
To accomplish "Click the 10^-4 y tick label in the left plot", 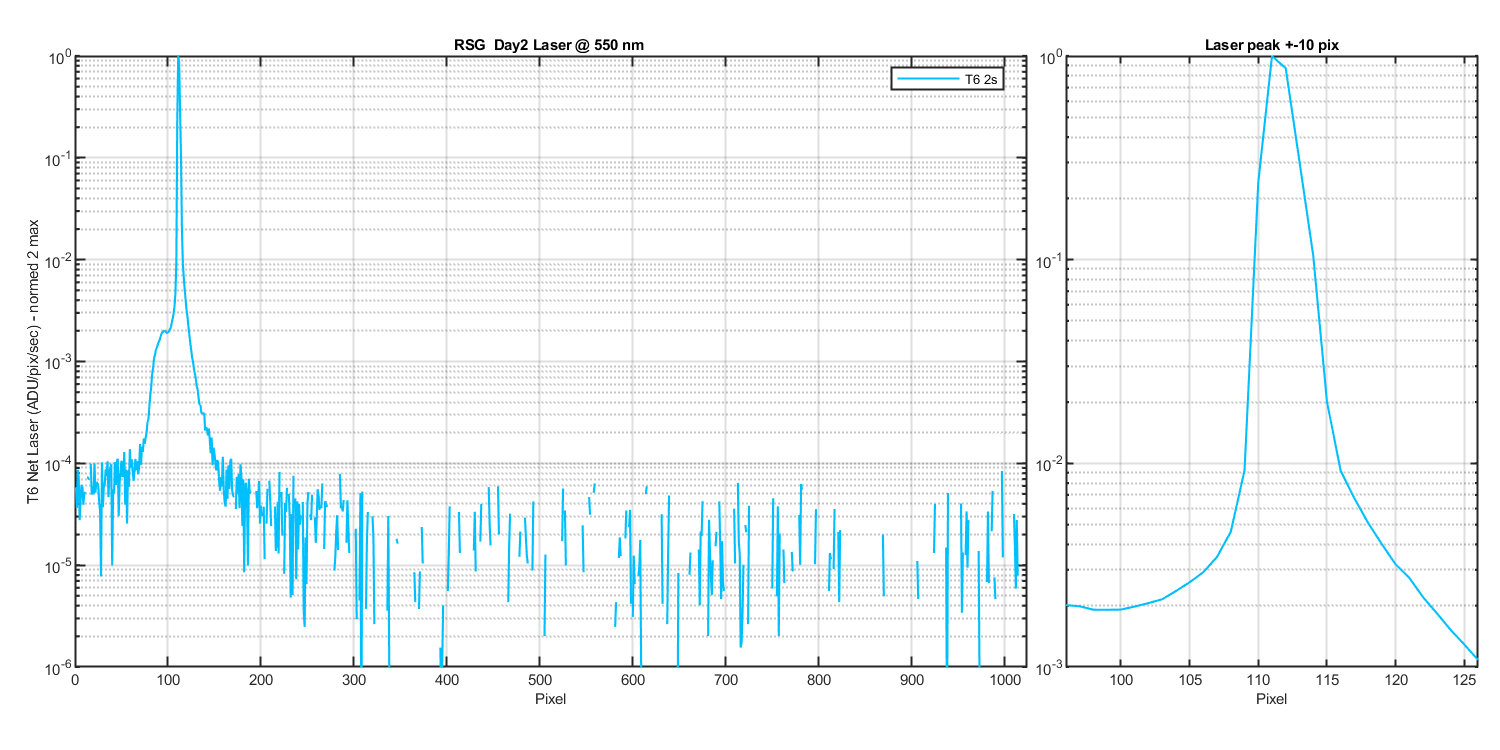I will [x=58, y=462].
